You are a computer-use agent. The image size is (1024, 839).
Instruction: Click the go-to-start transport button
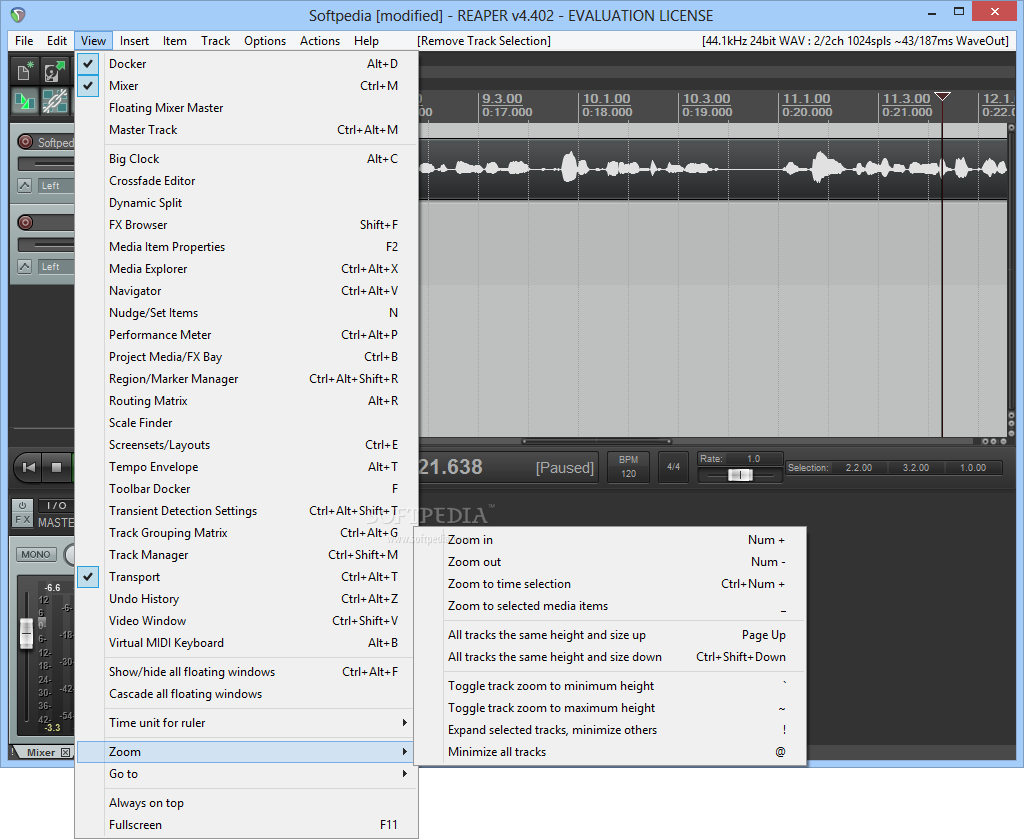pos(29,467)
